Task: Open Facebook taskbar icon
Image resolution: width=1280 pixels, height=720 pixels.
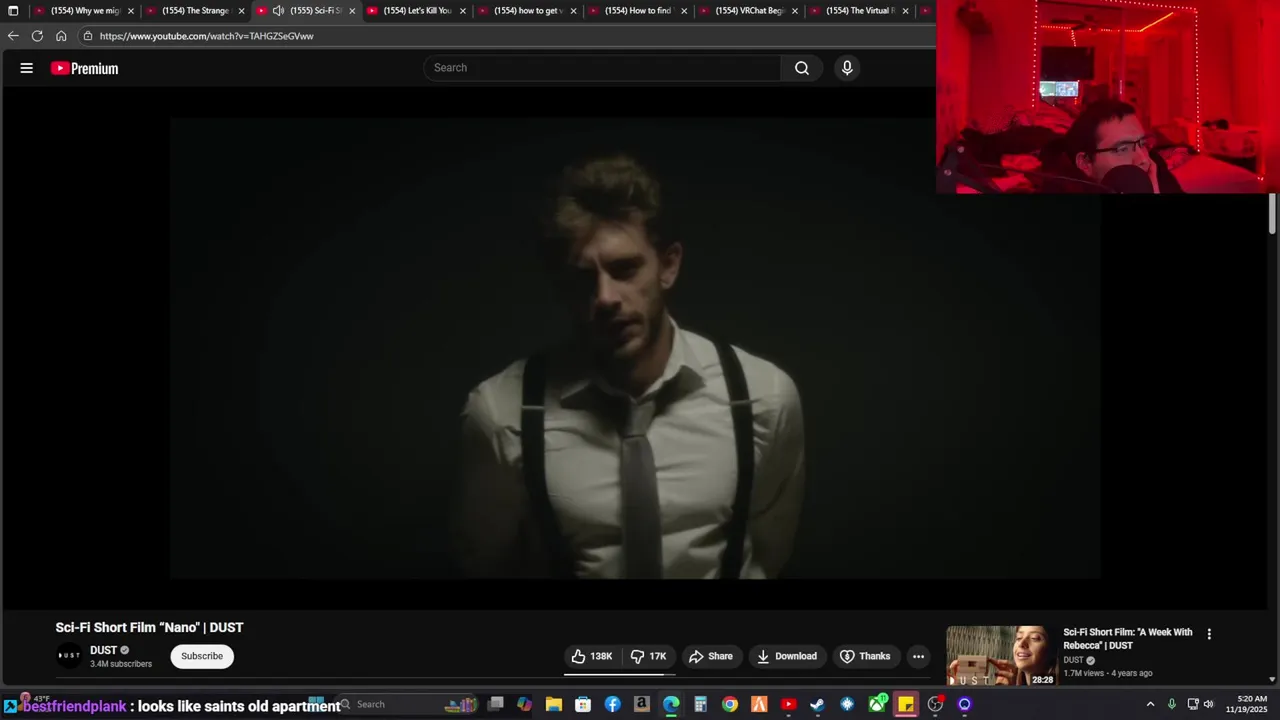Action: 612,704
